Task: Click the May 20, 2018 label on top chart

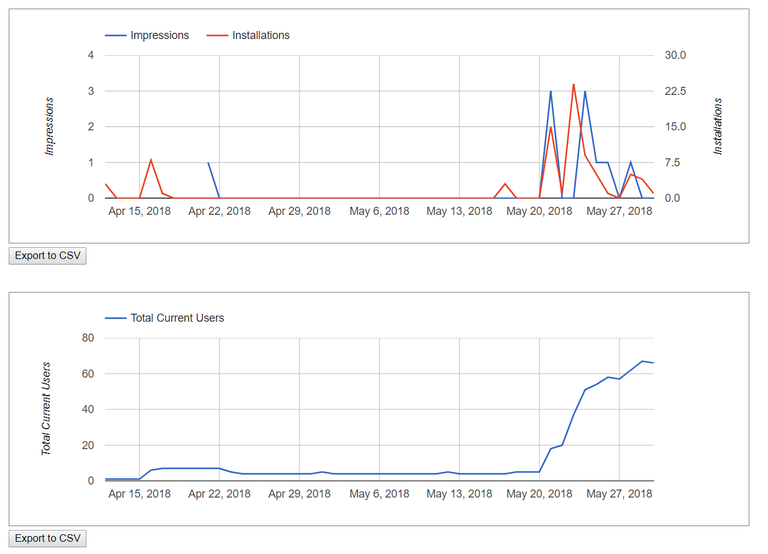Action: [x=539, y=211]
